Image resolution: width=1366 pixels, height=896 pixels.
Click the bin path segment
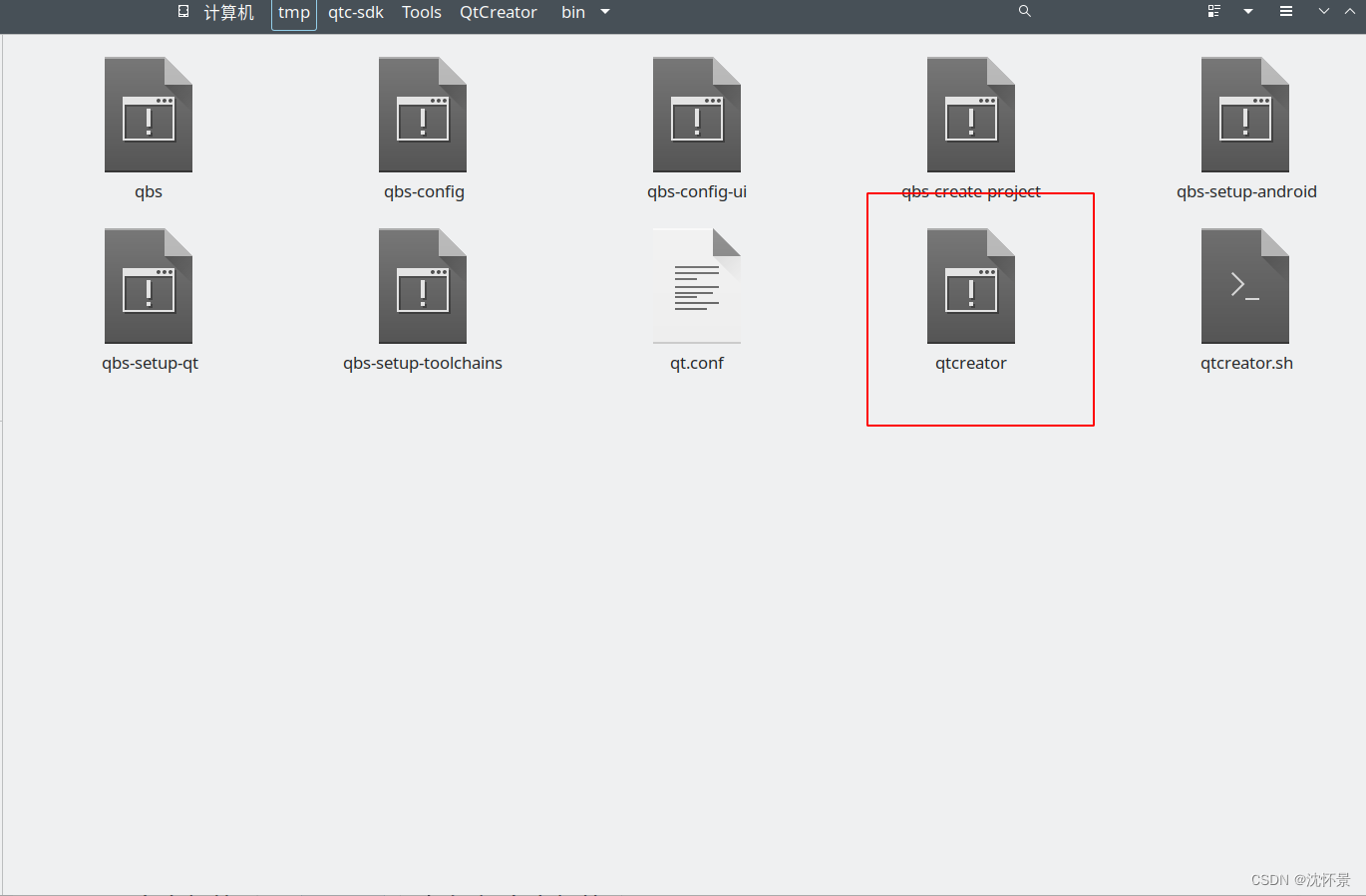click(573, 12)
